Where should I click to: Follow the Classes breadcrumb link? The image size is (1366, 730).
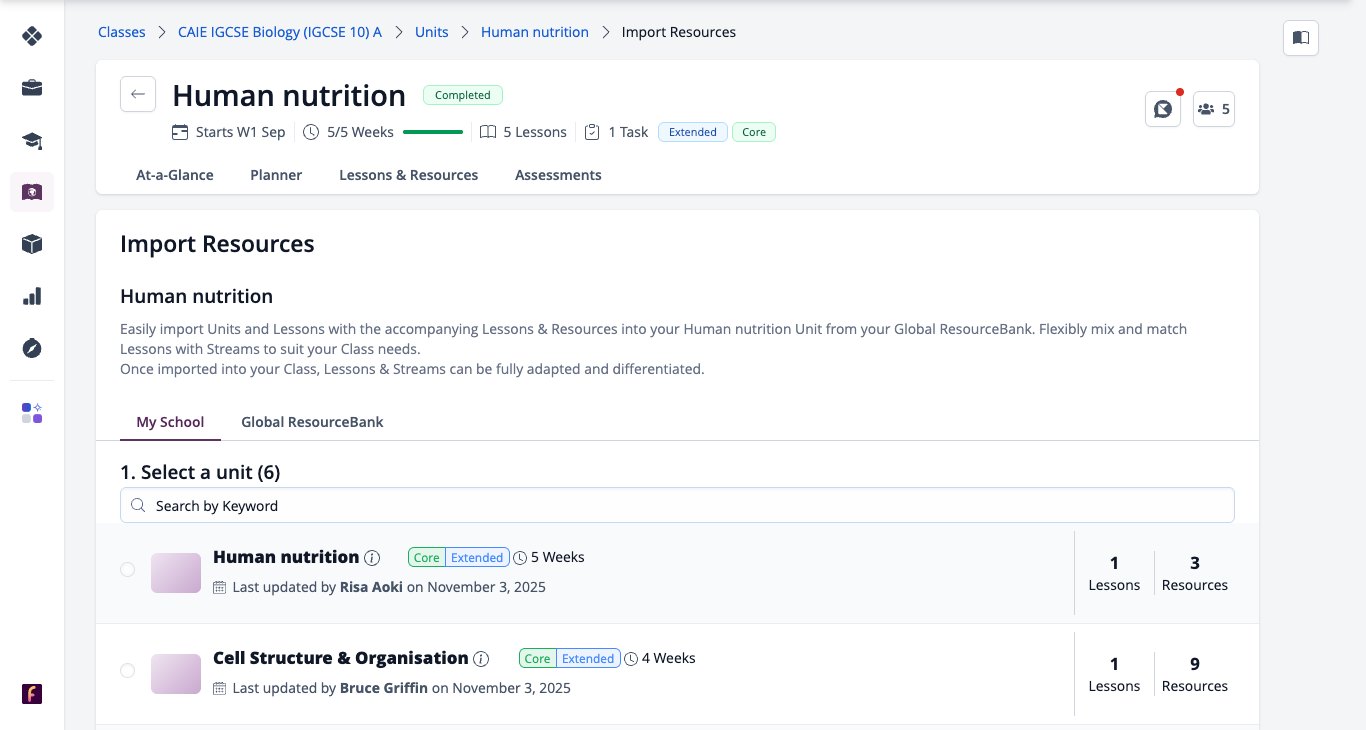coord(122,32)
